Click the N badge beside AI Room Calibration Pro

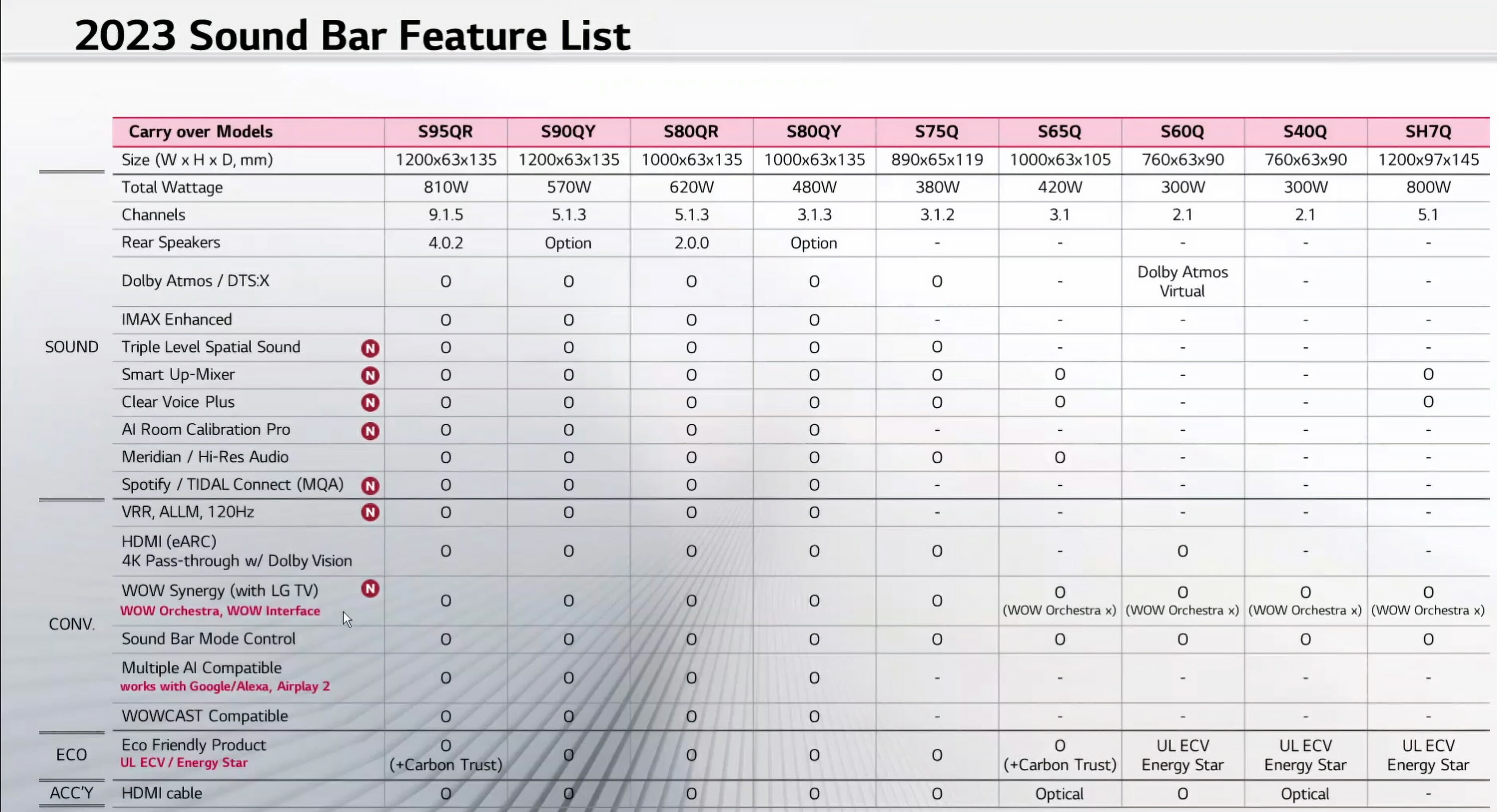click(370, 430)
